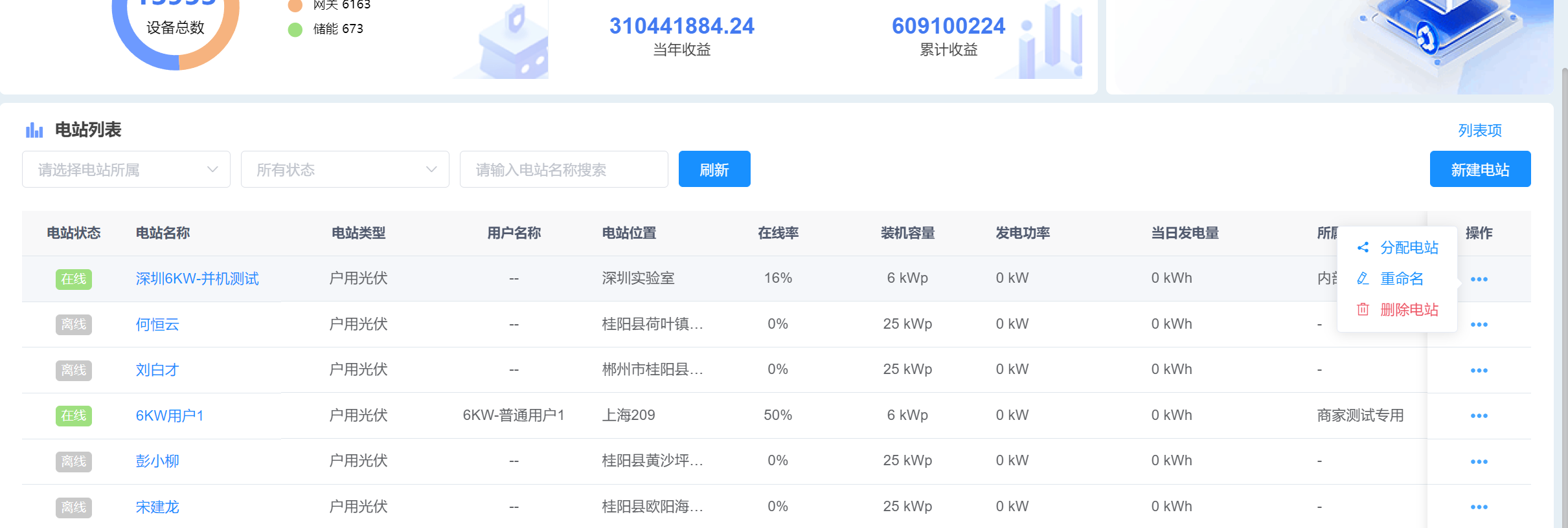Image resolution: width=1568 pixels, height=528 pixels.
Task: Click the 609100224 累计收益 value
Action: pyautogui.click(x=948, y=26)
